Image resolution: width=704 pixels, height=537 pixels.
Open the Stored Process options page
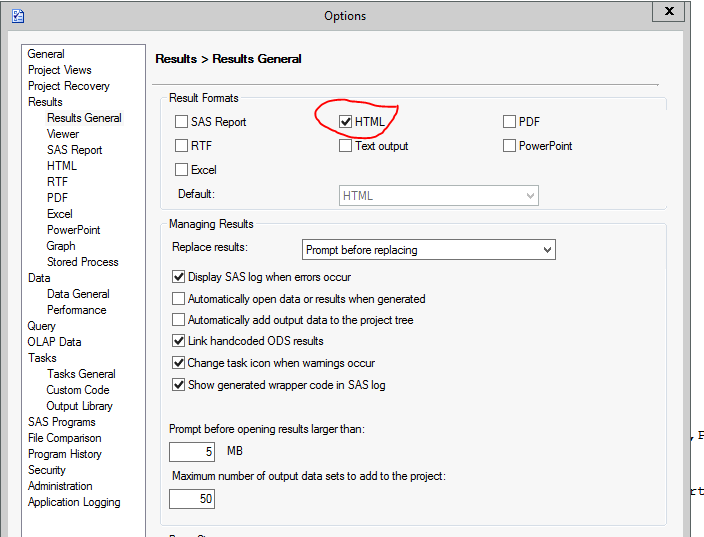(82, 262)
